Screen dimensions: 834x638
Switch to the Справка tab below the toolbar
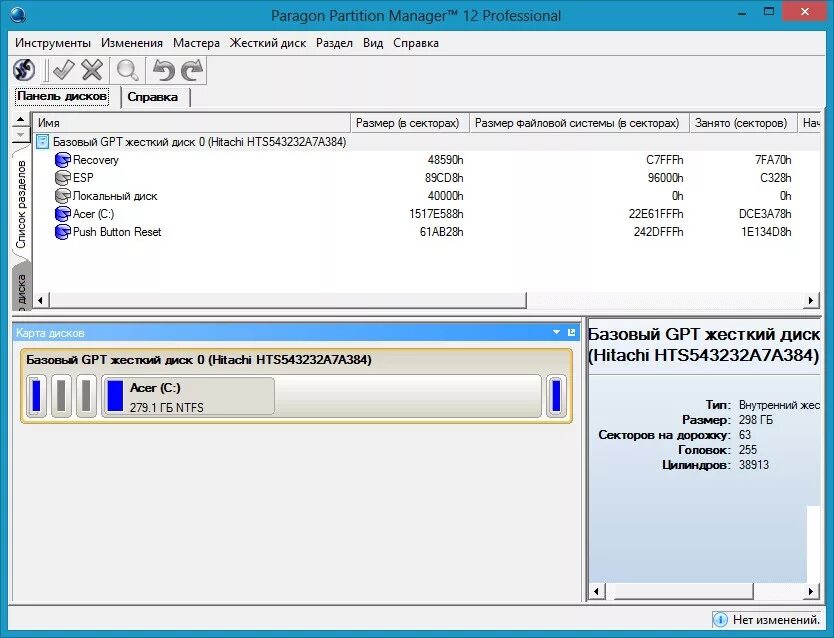point(153,97)
